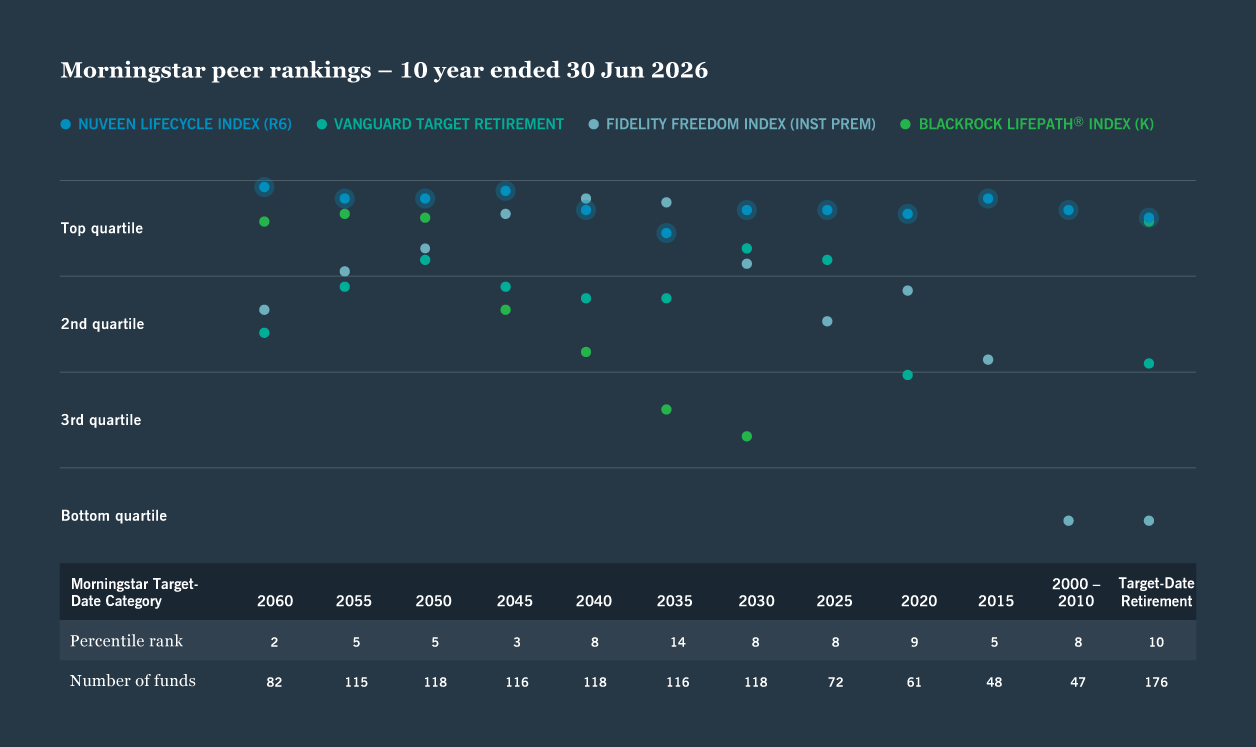Click the highlighted Nuveen dot in 2050 column

click(x=425, y=198)
